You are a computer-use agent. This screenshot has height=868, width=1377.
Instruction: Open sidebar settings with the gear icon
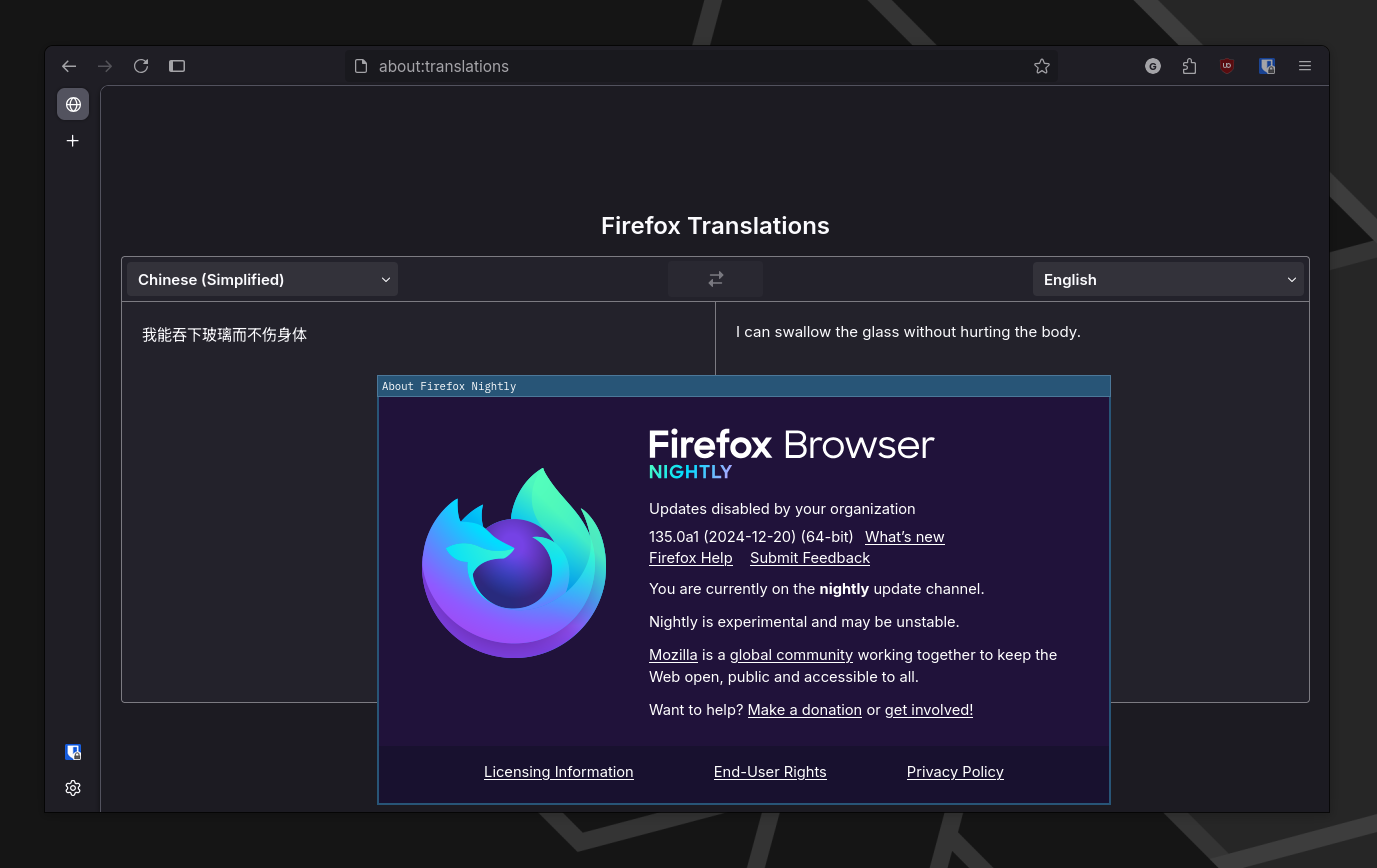72,788
